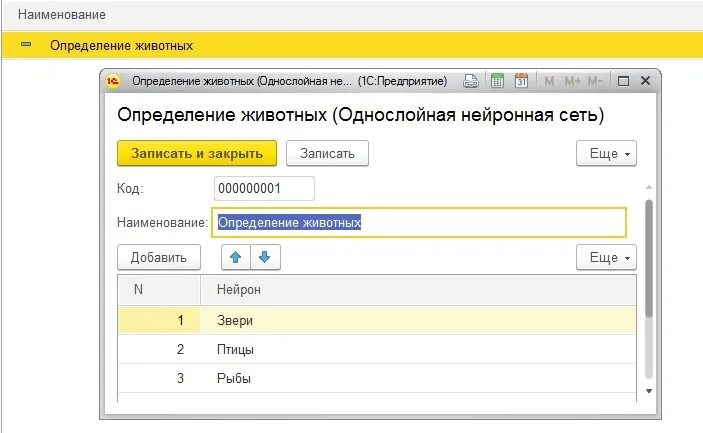
Task: Close the Определение животных dialog
Action: click(646, 81)
